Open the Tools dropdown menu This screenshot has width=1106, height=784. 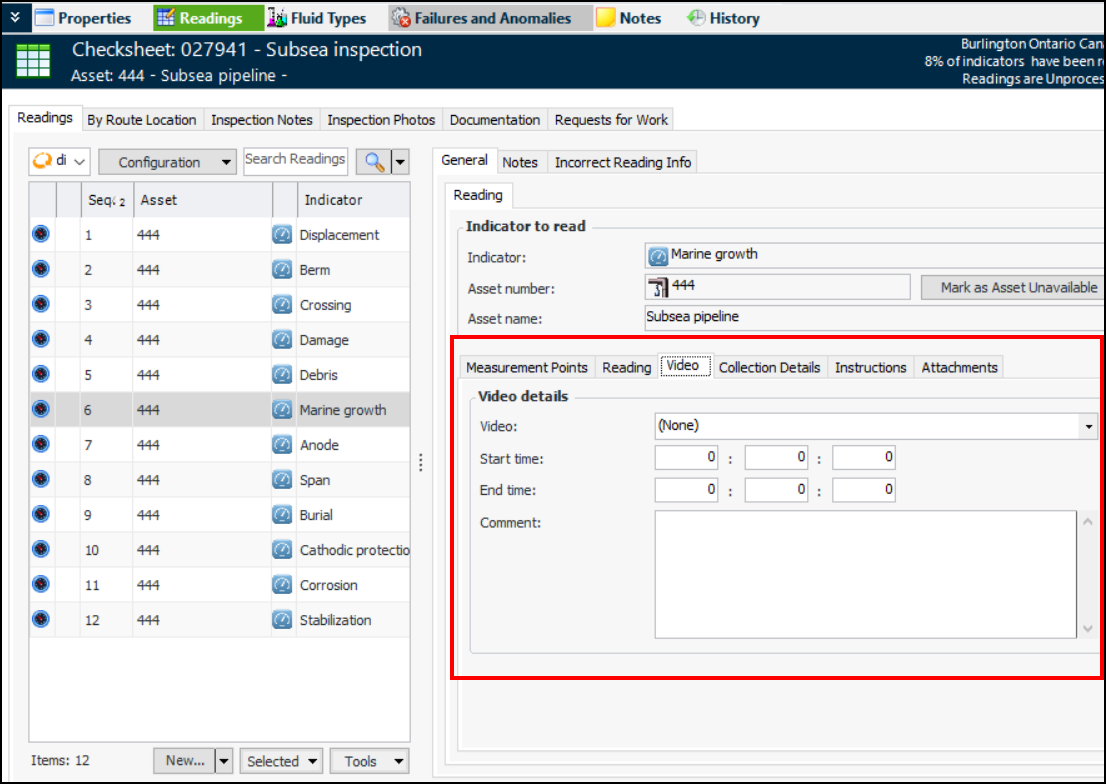pos(369,761)
